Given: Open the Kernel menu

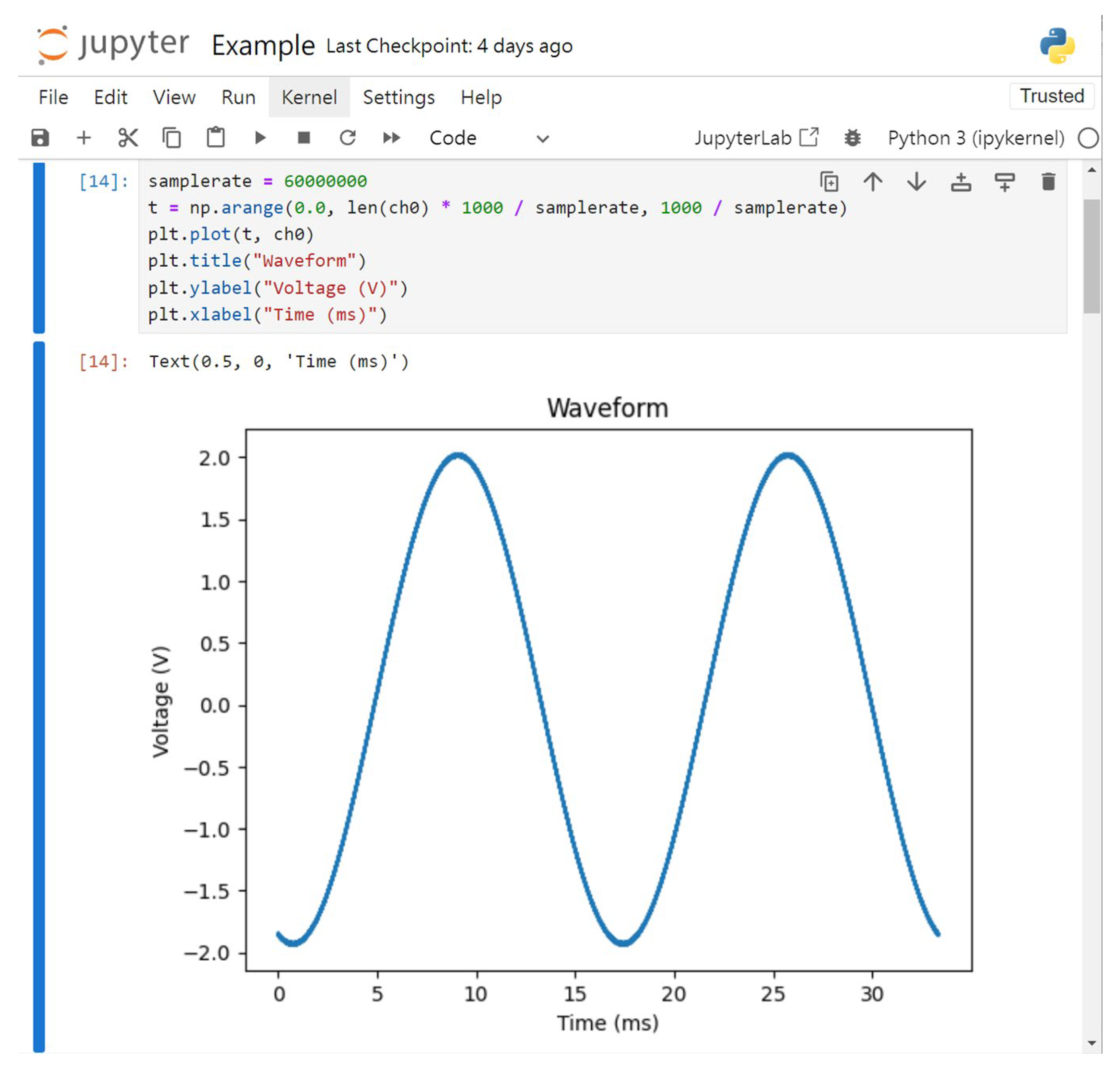Looking at the screenshot, I should click(309, 97).
